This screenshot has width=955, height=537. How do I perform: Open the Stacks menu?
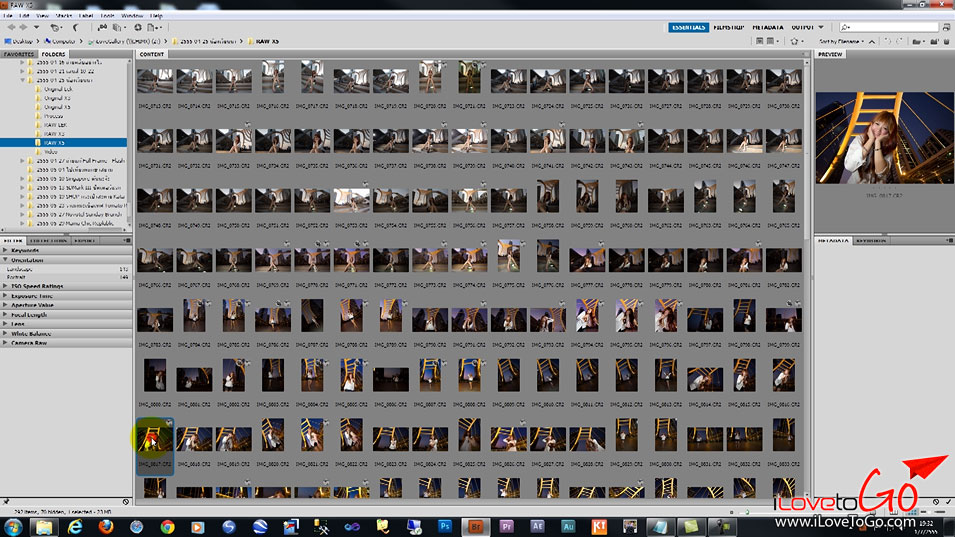[64, 15]
